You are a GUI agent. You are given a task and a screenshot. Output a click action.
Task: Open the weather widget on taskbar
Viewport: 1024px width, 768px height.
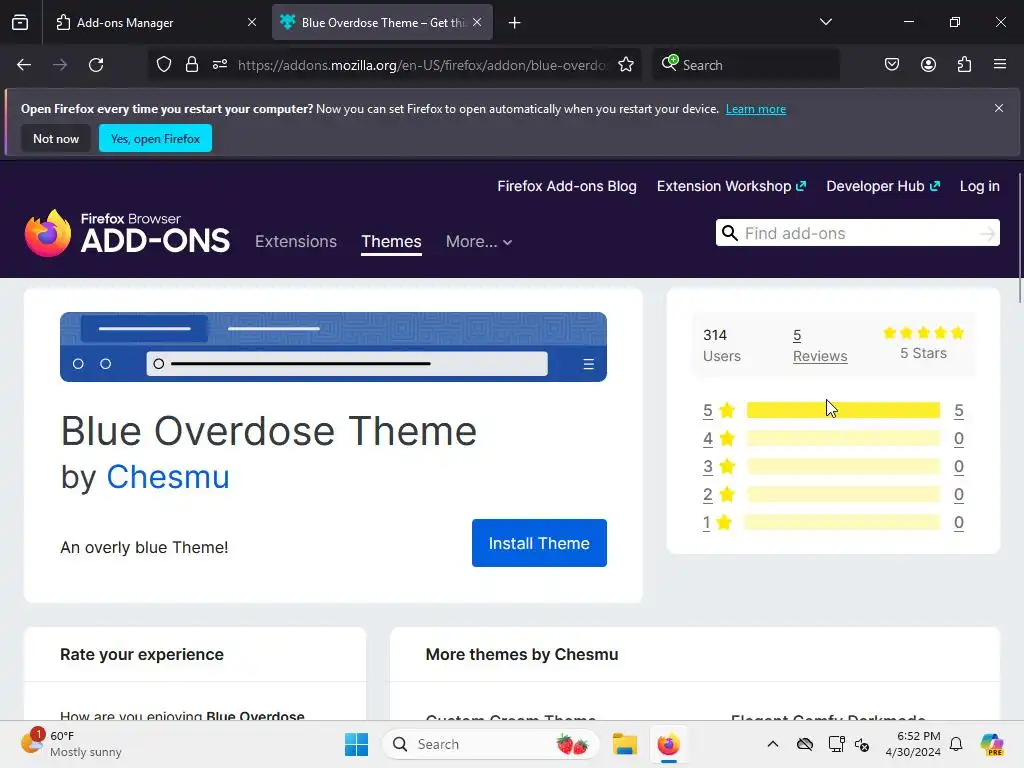(x=72, y=744)
